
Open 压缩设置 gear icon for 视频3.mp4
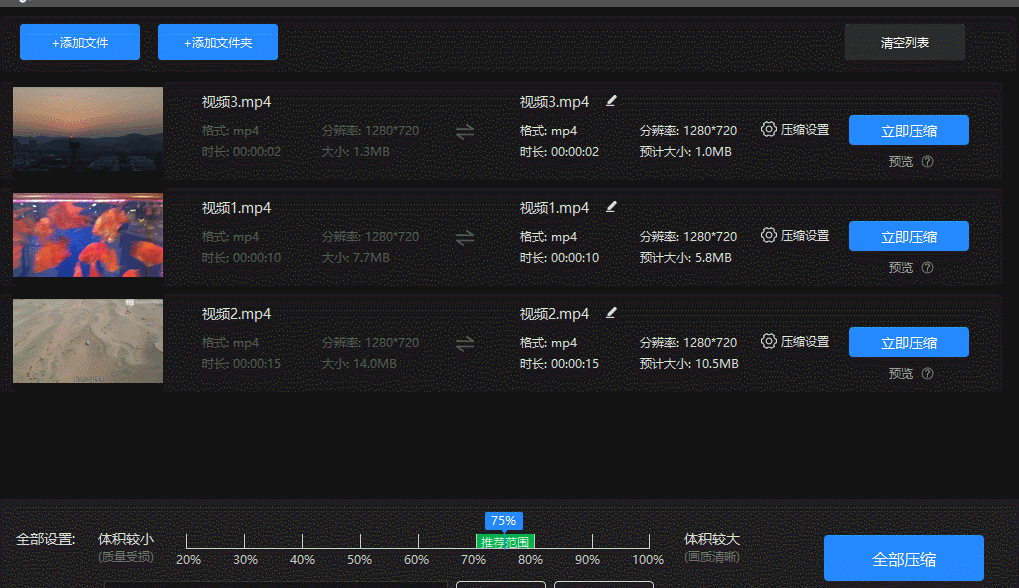[767, 129]
